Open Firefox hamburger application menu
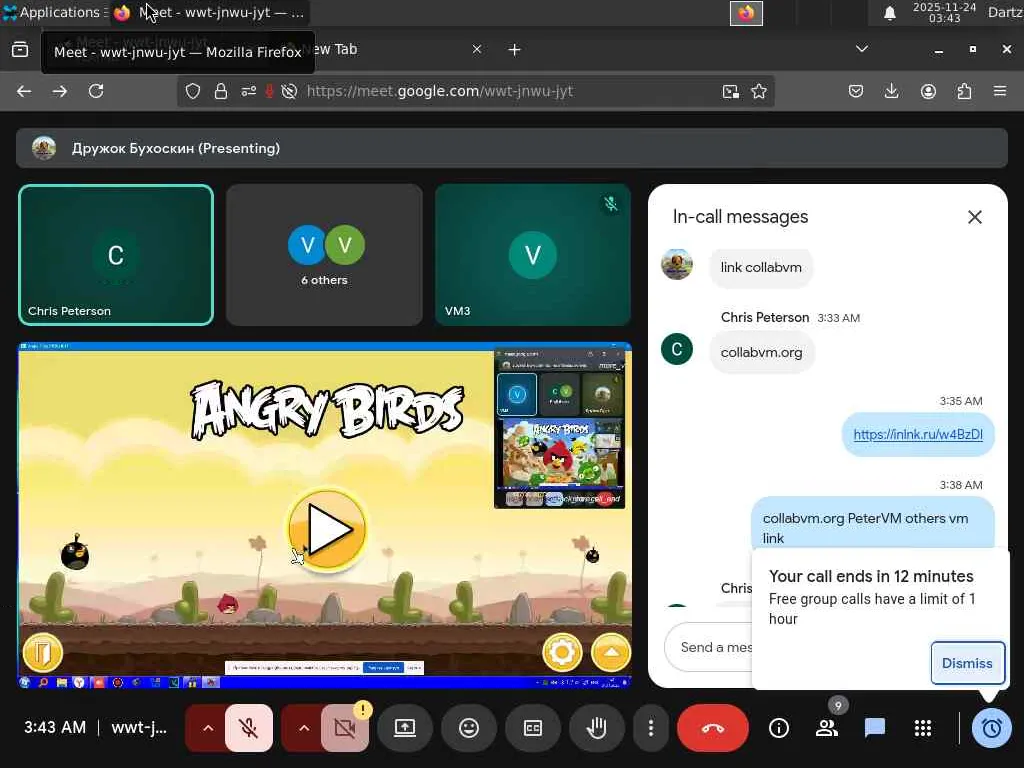 pyautogui.click(x=1000, y=91)
